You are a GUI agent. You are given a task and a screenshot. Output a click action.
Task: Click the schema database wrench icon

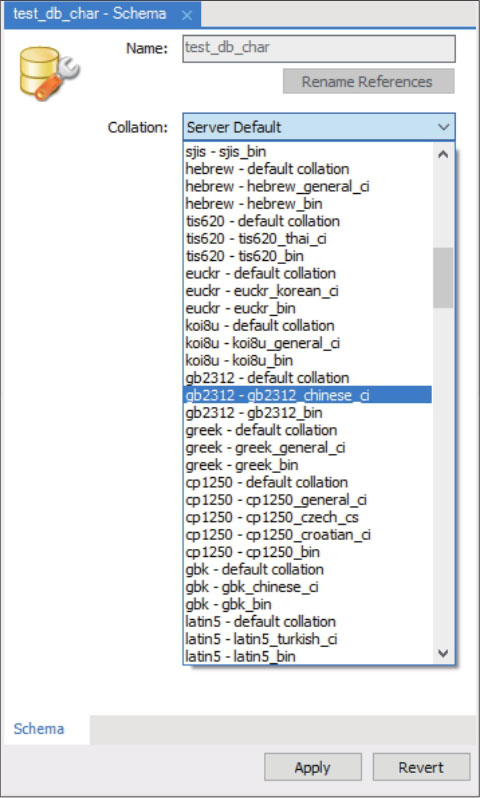pos(49,73)
